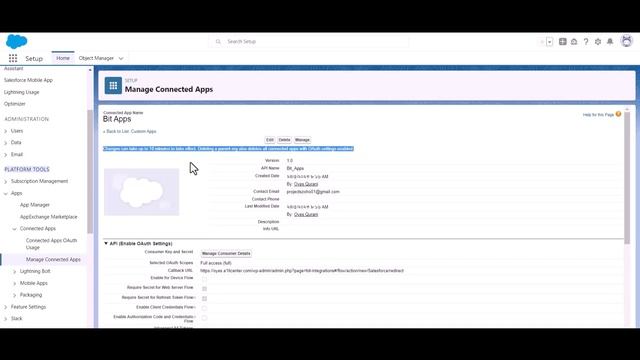Expand the Data section

tap(6, 143)
